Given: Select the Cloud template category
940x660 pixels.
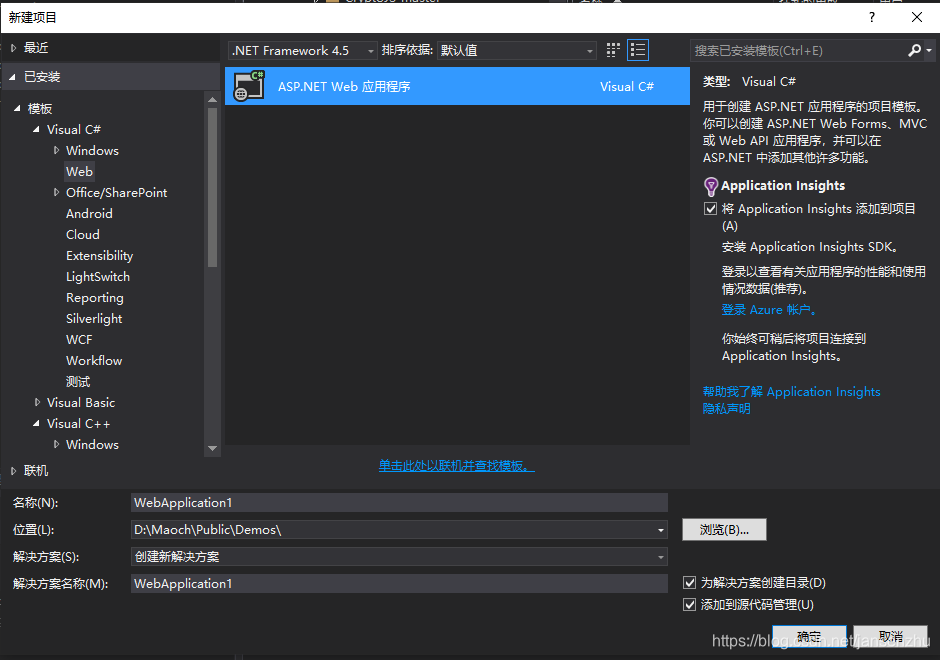Looking at the screenshot, I should click(83, 234).
